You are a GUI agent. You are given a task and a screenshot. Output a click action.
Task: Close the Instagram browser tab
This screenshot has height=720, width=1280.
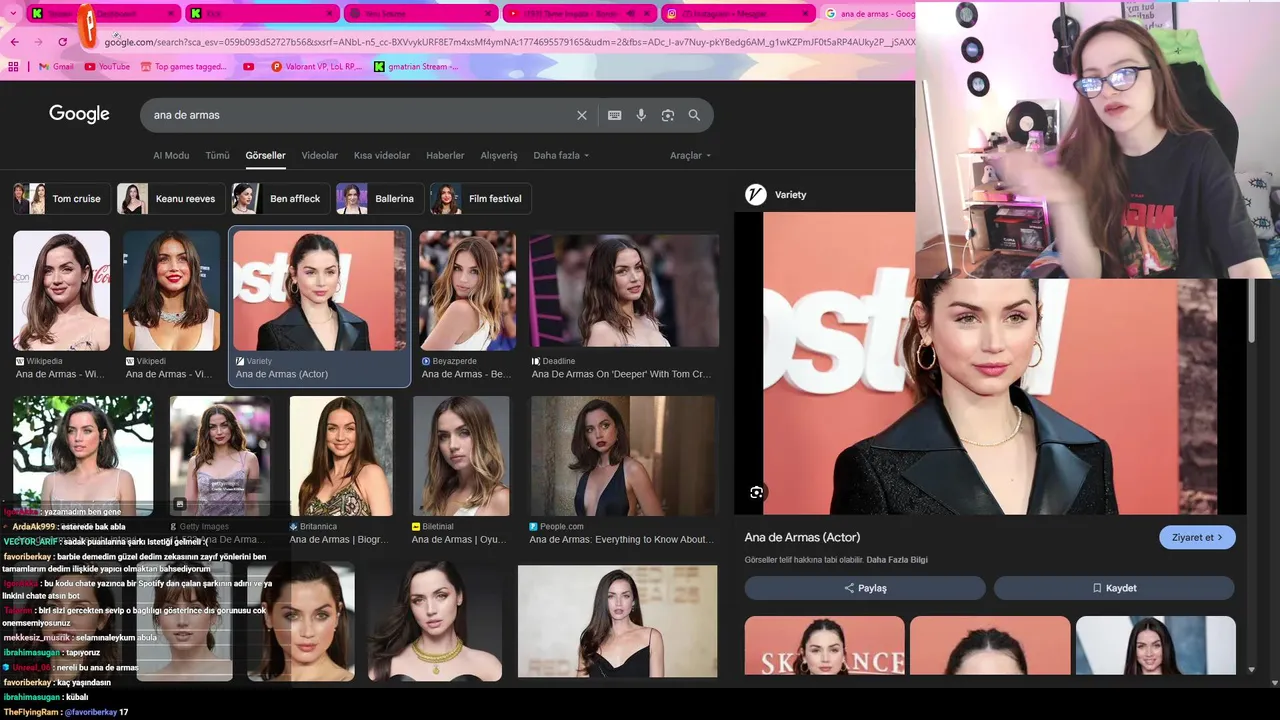tap(807, 14)
